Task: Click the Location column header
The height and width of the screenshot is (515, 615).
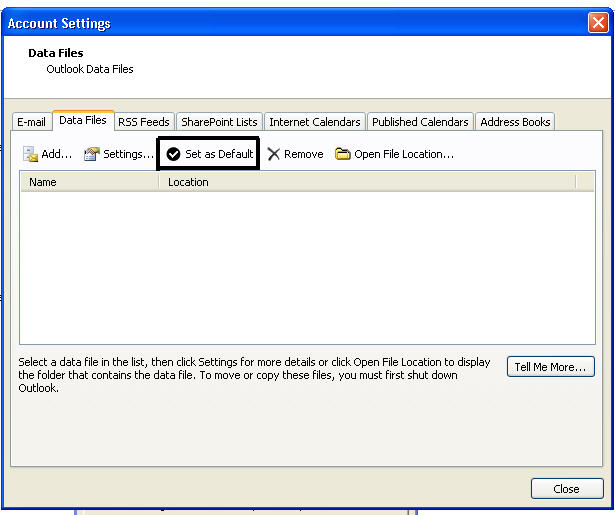Action: (367, 182)
